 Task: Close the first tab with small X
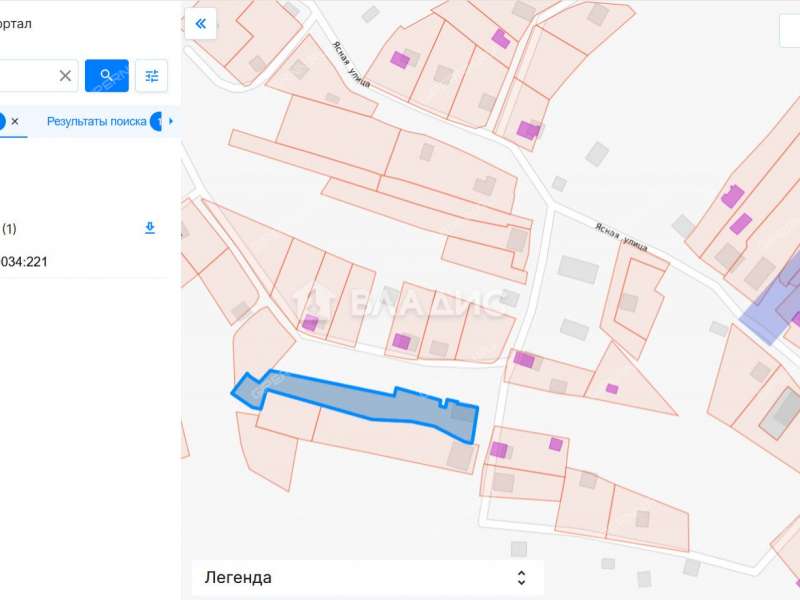pyautogui.click(x=15, y=121)
